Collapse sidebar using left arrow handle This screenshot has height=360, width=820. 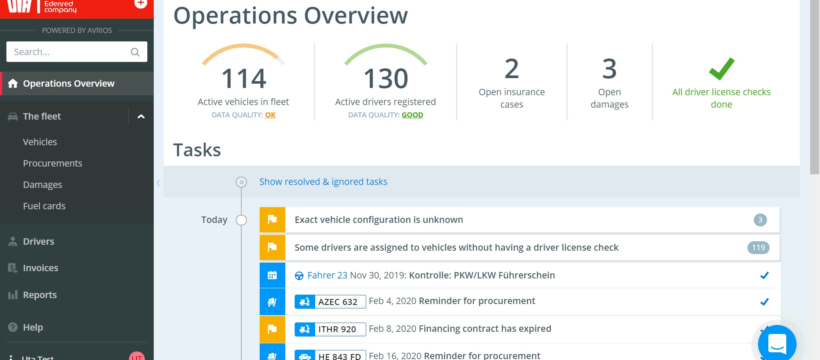pyautogui.click(x=158, y=183)
